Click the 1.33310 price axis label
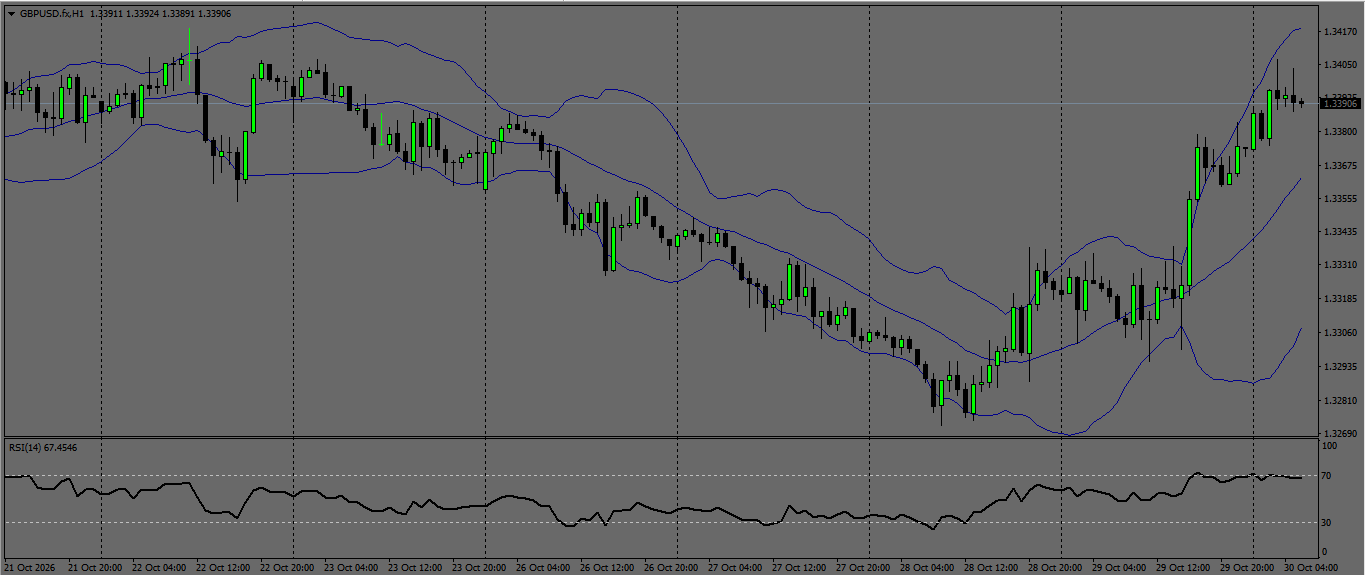The height and width of the screenshot is (575, 1365). click(1340, 265)
